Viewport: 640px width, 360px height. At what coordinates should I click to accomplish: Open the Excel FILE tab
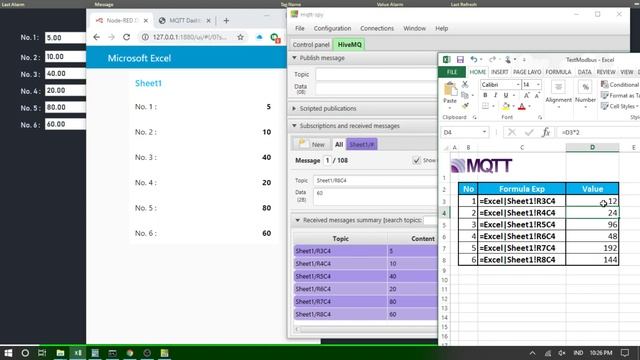coord(451,72)
